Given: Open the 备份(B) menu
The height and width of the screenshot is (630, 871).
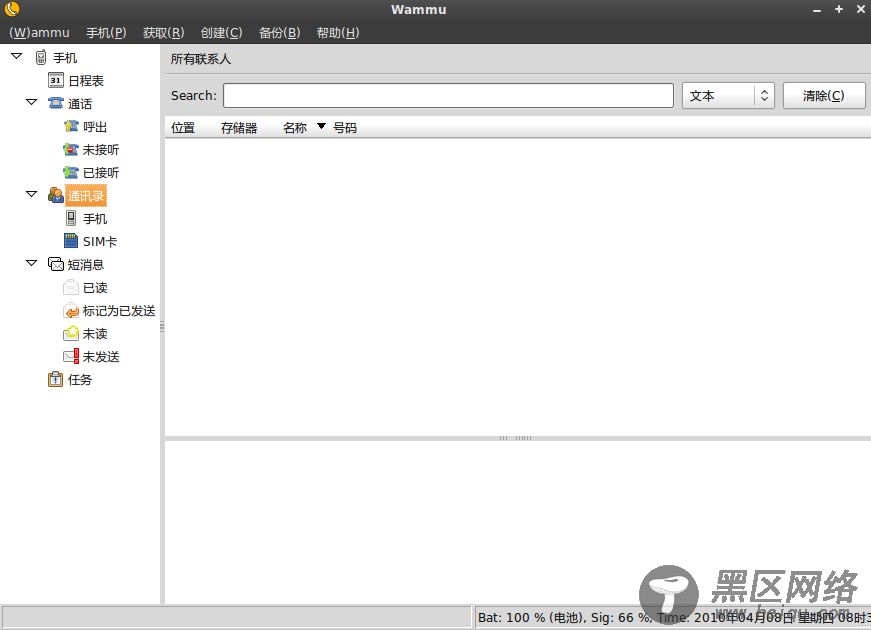Looking at the screenshot, I should [x=279, y=33].
